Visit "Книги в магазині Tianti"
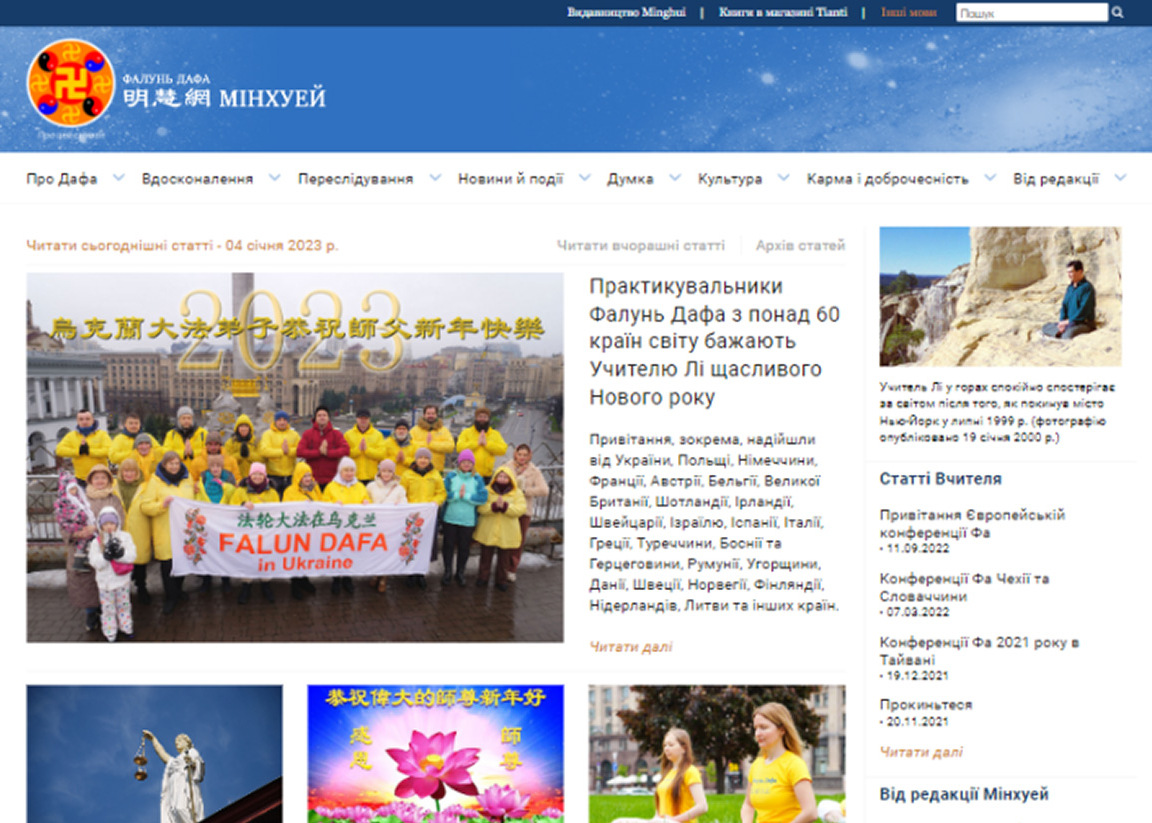Image resolution: width=1152 pixels, height=823 pixels. pos(781,12)
